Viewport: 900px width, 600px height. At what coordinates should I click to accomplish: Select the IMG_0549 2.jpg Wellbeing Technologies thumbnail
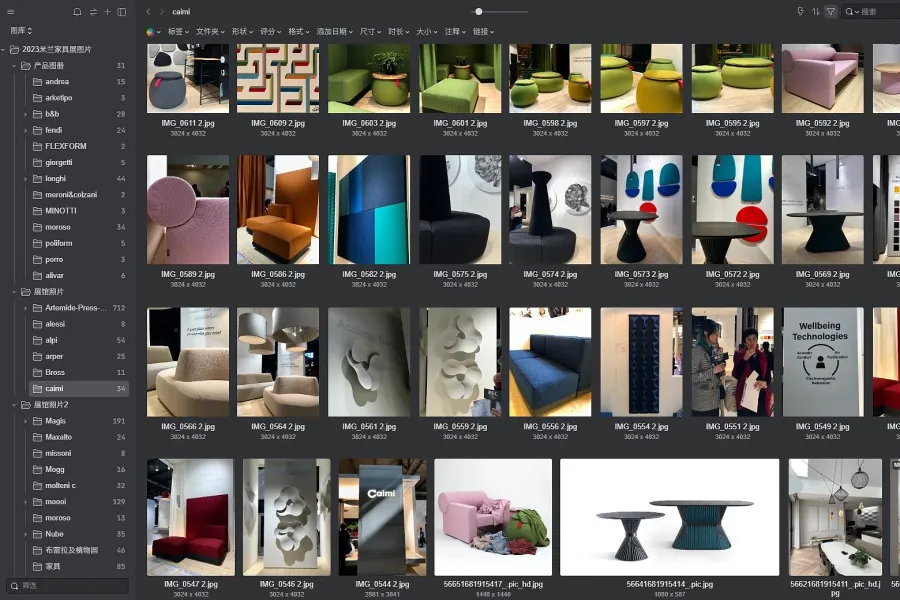coord(823,362)
